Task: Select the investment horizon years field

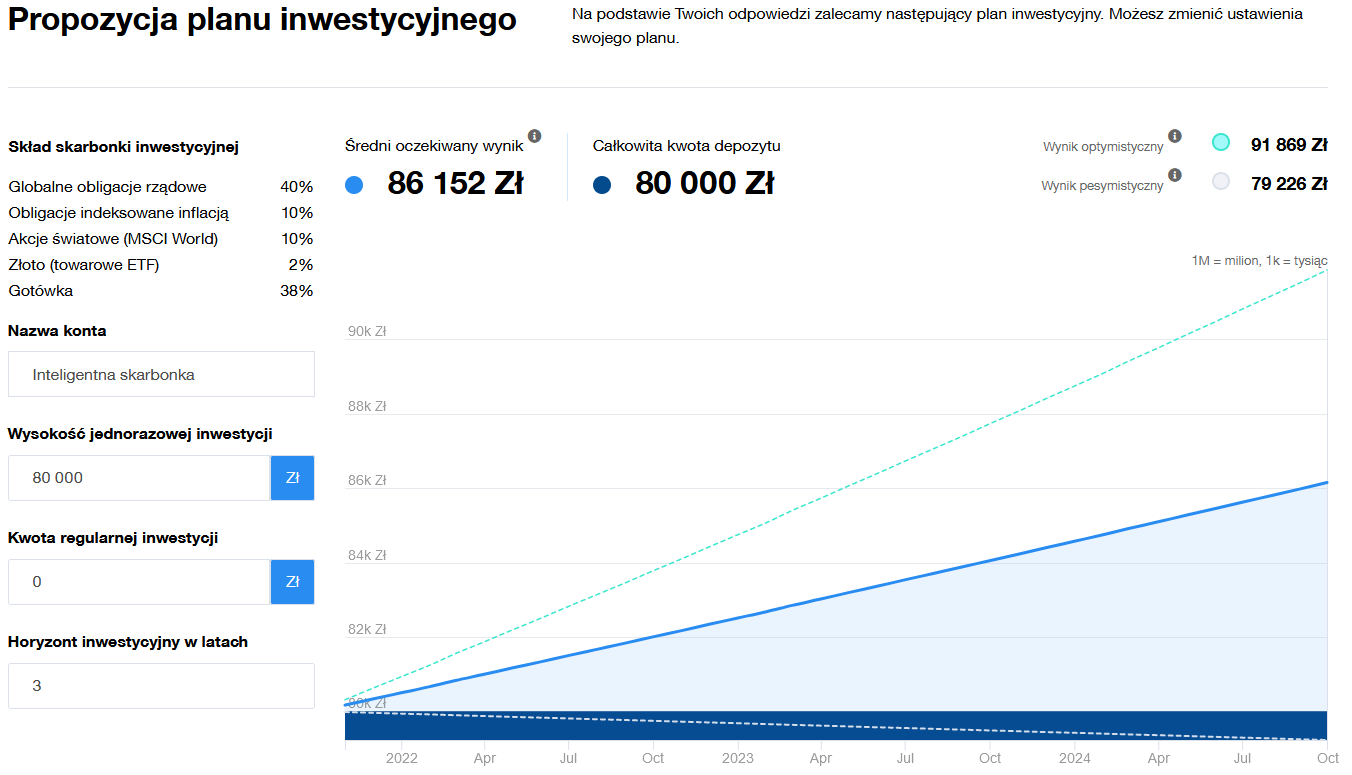Action: coord(161,686)
